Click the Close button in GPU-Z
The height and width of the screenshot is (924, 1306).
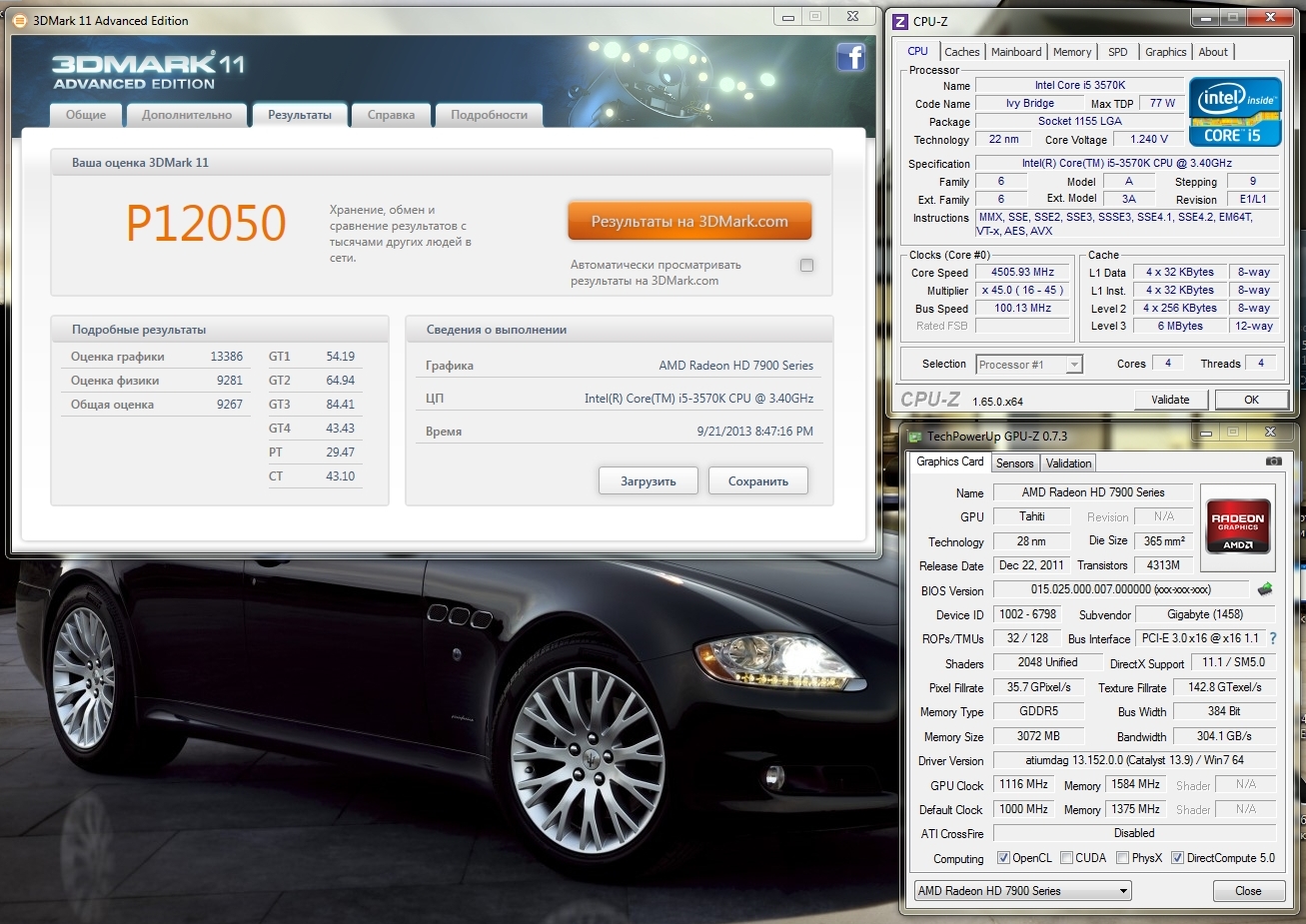tap(1248, 891)
